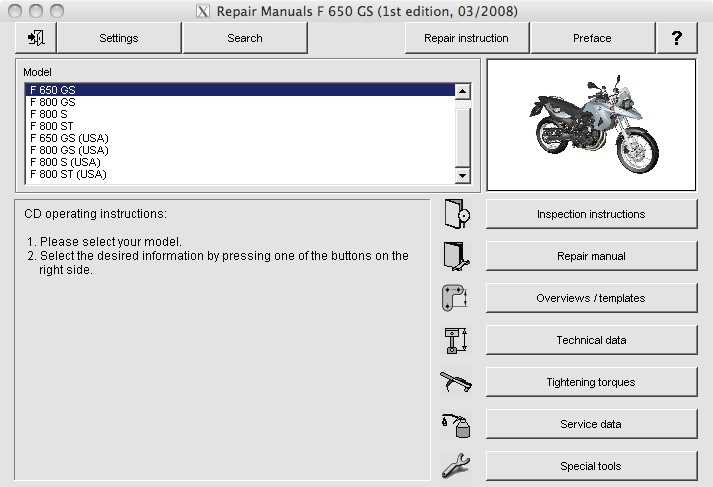Open Service data
The height and width of the screenshot is (487, 713).
591,424
